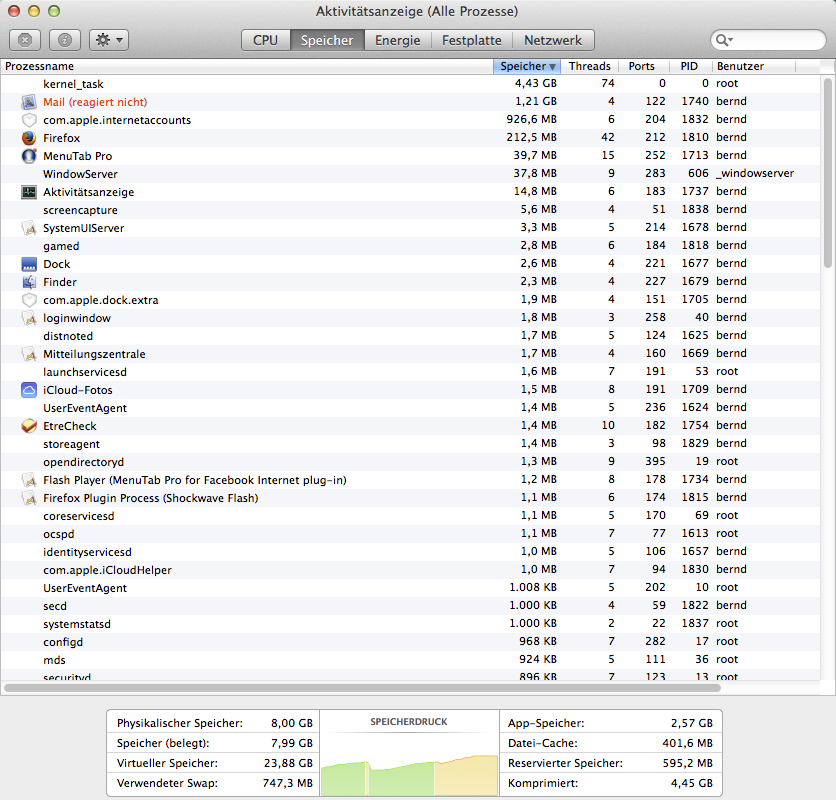The height and width of the screenshot is (800, 836).
Task: Click the Komprimiert 4,45 GB value
Action: 692,783
